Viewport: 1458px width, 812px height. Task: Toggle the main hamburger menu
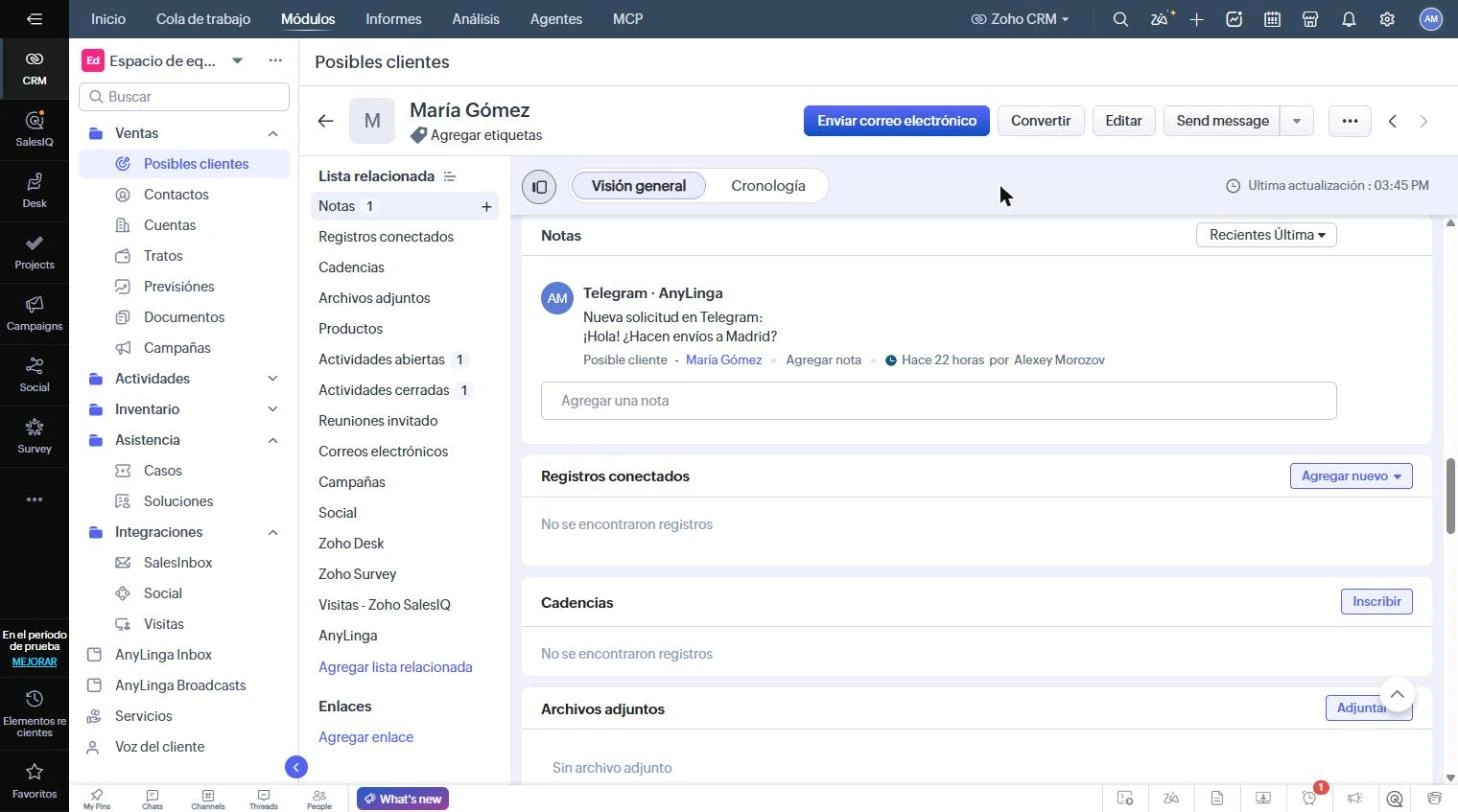[x=34, y=19]
